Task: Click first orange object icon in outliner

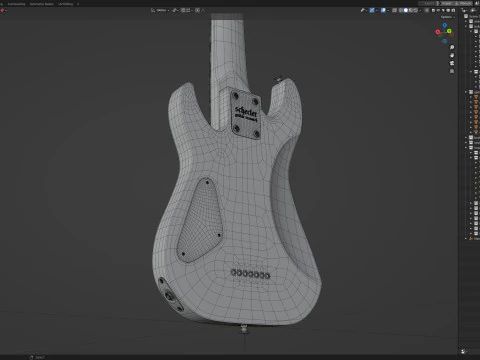Action: click(476, 97)
